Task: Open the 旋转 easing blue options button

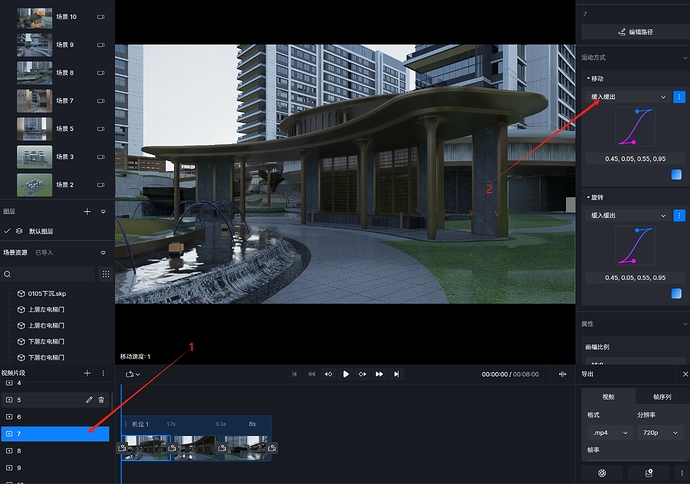Action: 679,216
